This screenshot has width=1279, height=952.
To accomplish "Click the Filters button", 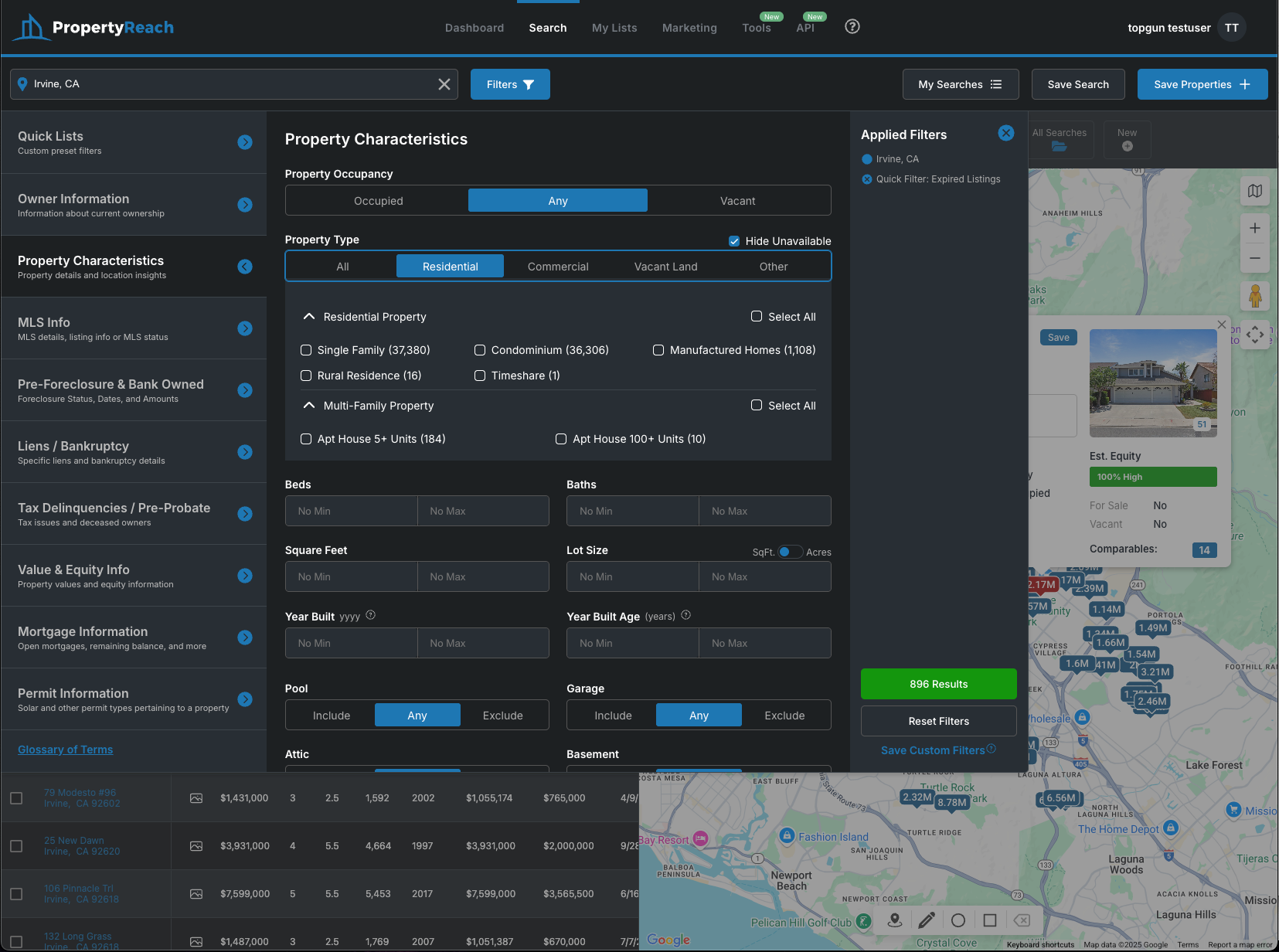I will [x=510, y=84].
